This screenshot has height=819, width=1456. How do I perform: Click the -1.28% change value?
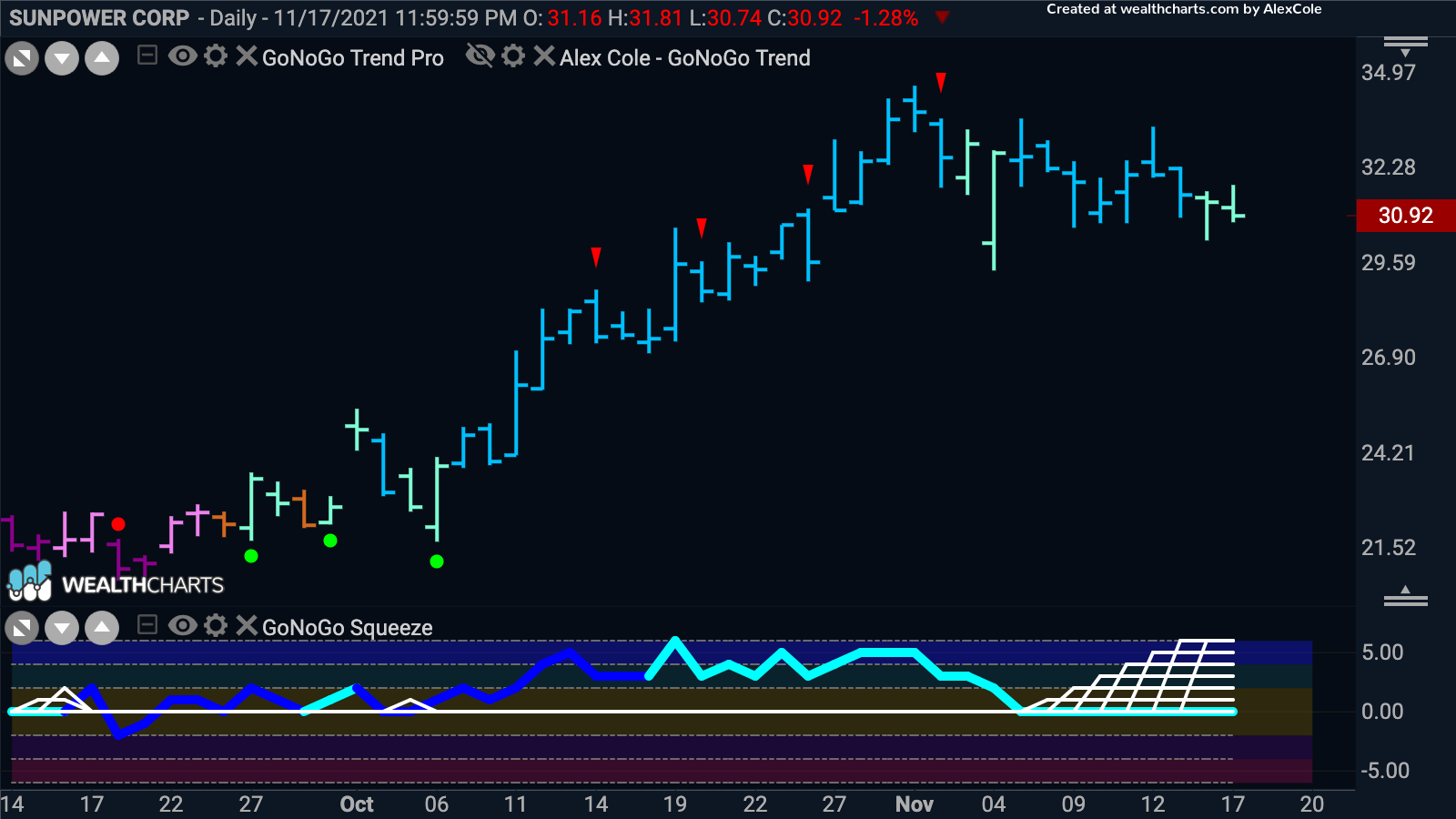point(886,18)
